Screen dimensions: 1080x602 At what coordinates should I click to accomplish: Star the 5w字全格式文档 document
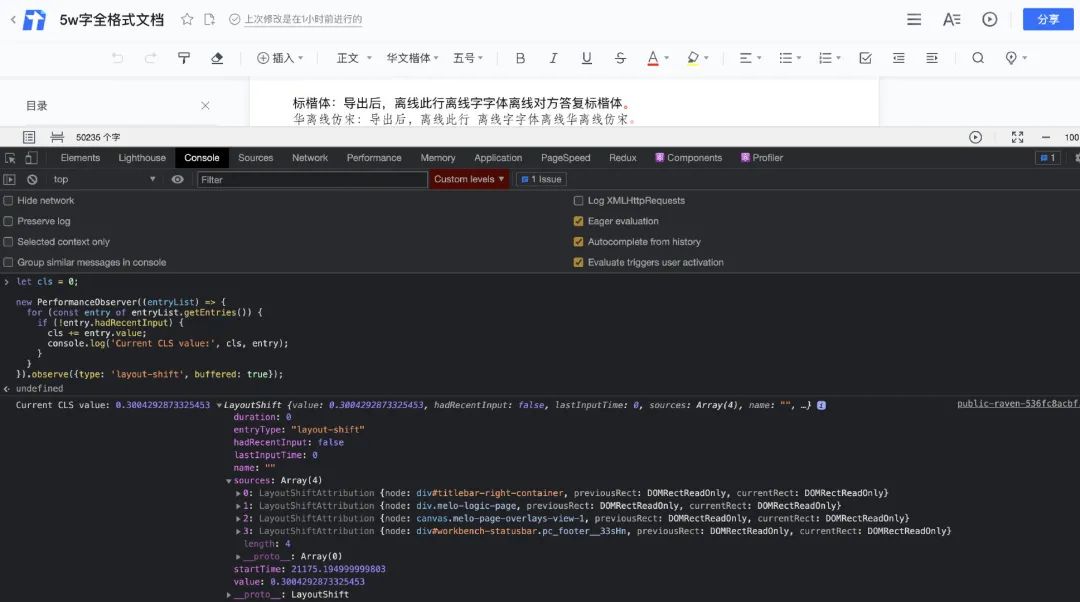(187, 19)
